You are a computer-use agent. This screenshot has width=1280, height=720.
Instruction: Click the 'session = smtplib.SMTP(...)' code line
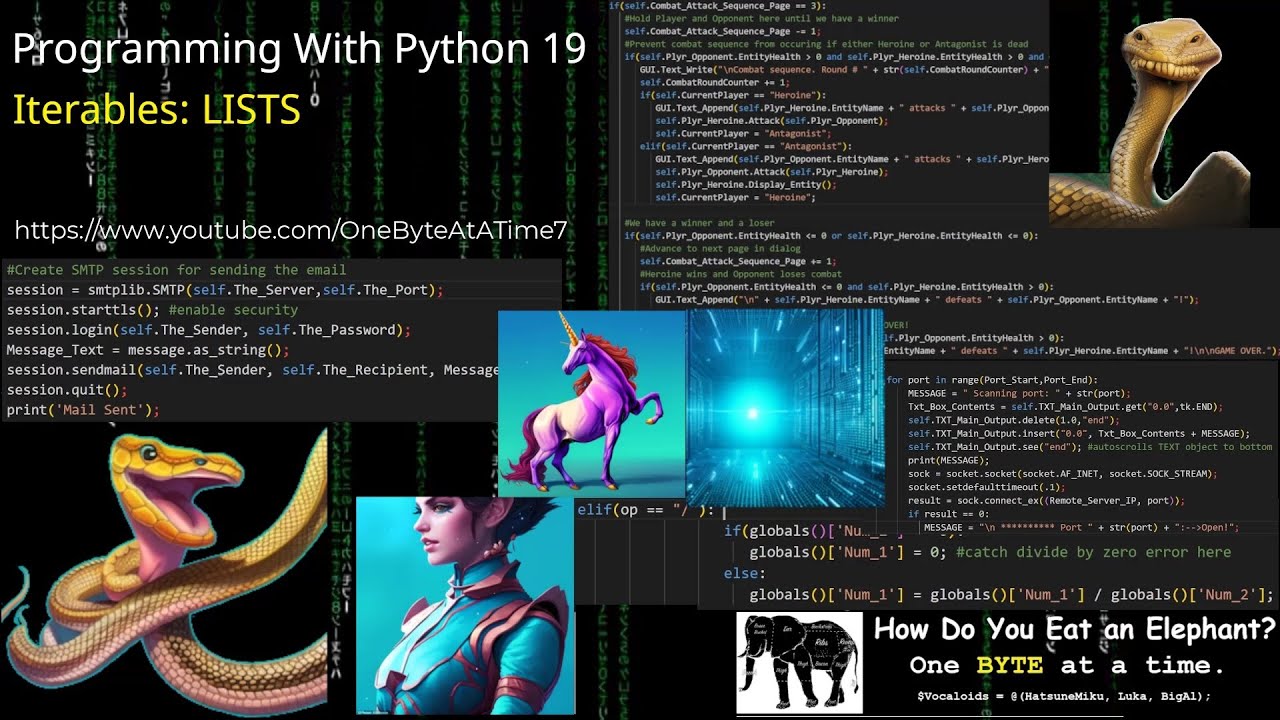pos(225,290)
